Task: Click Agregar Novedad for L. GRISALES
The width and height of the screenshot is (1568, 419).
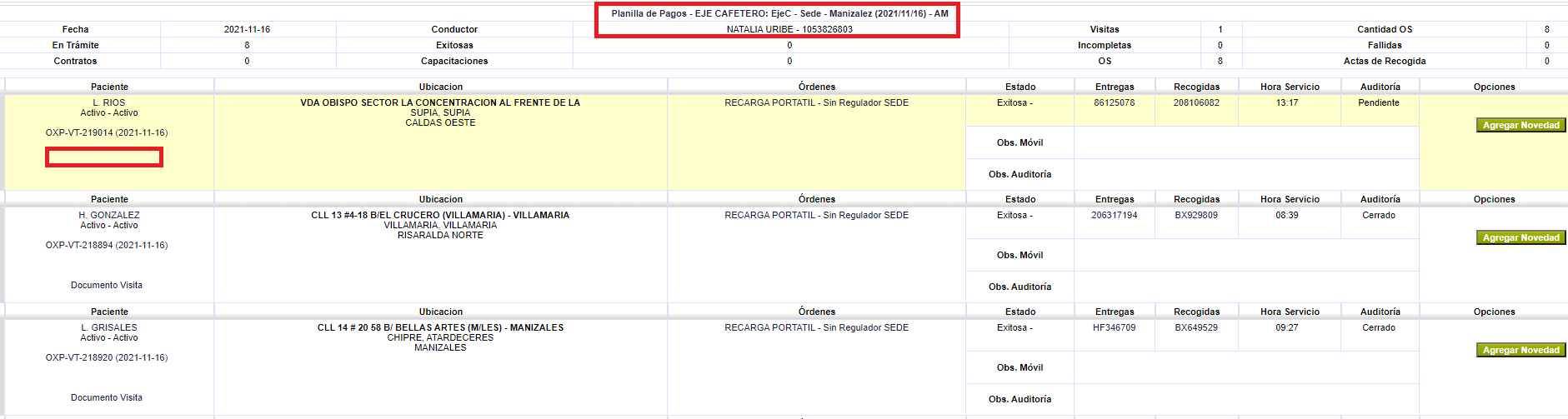Action: coord(1520,350)
